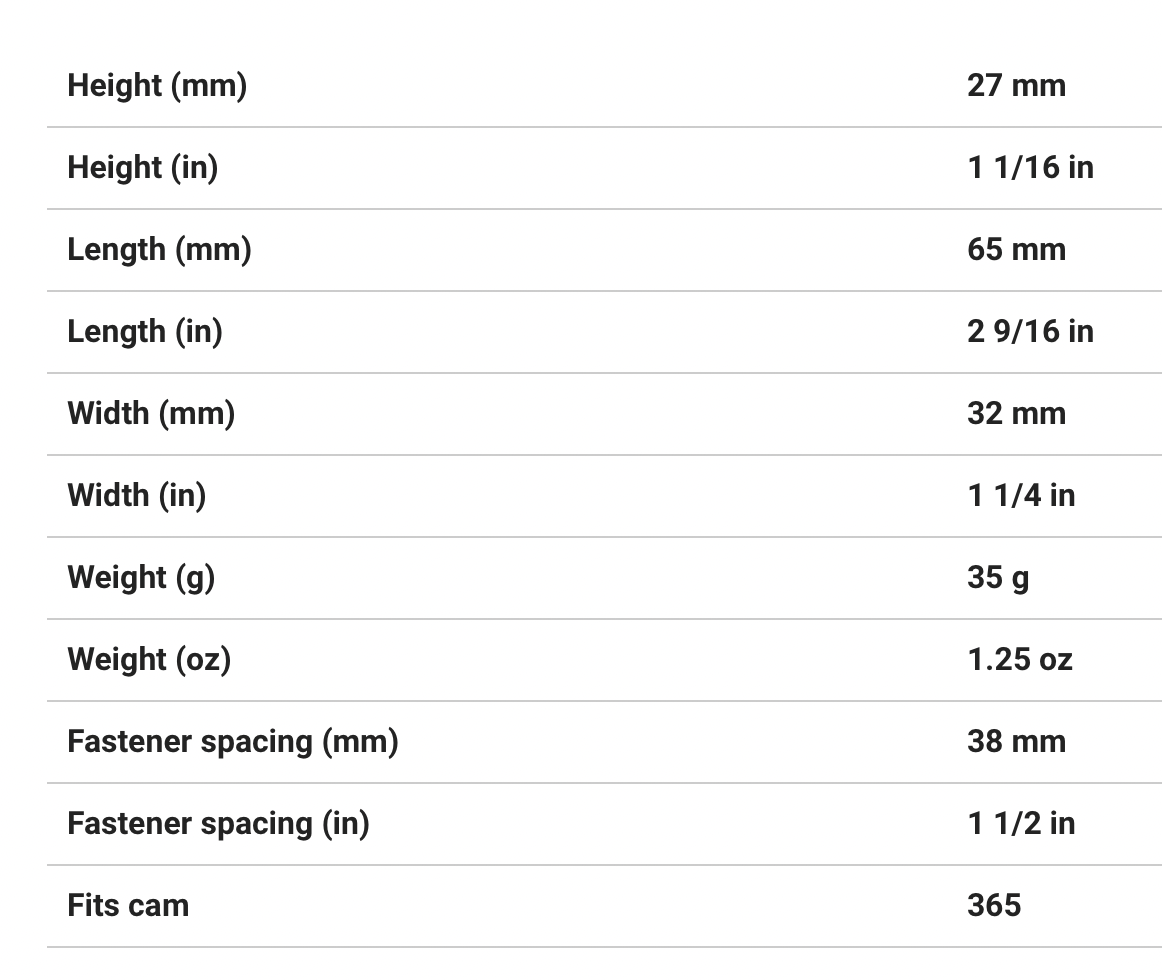Select the 35 g weight value
1162x980 pixels.
[998, 578]
